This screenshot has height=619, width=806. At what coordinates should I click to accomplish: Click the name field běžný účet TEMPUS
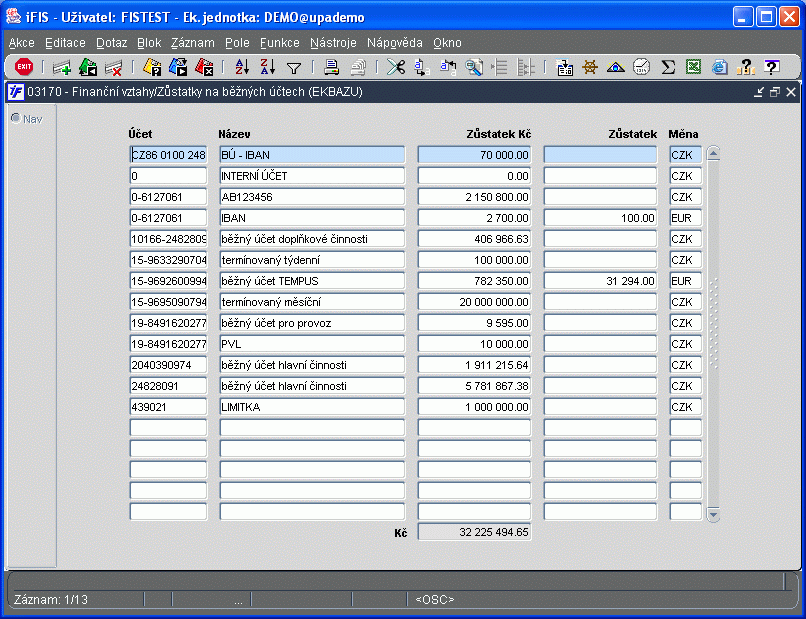(x=312, y=281)
